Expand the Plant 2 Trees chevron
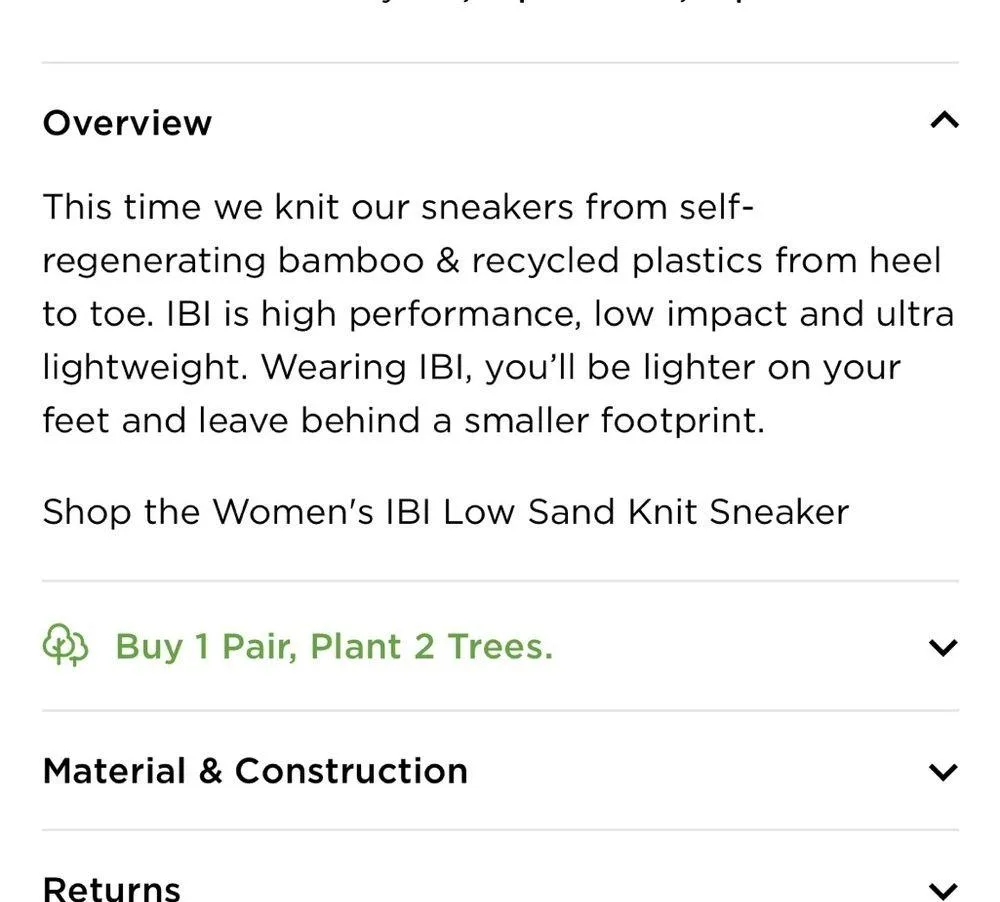Image resolution: width=1000 pixels, height=902 pixels. pos(943,647)
